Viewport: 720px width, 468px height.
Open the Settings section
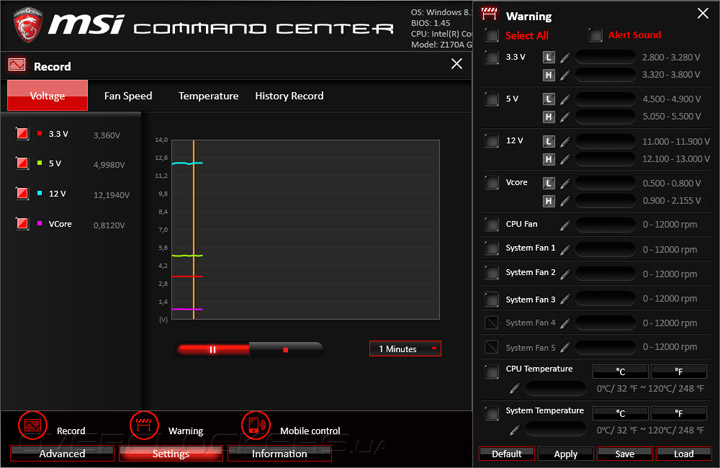[x=171, y=453]
